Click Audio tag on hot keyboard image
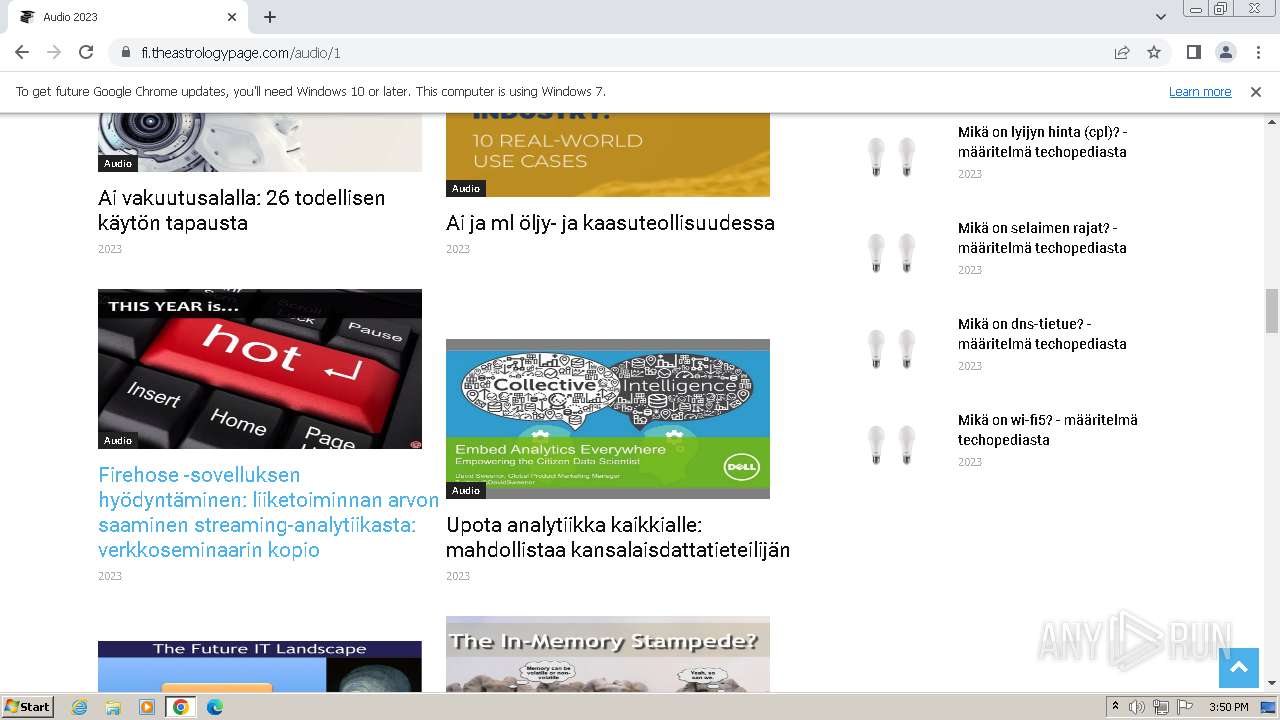Image resolution: width=1280 pixels, height=720 pixels. [118, 441]
